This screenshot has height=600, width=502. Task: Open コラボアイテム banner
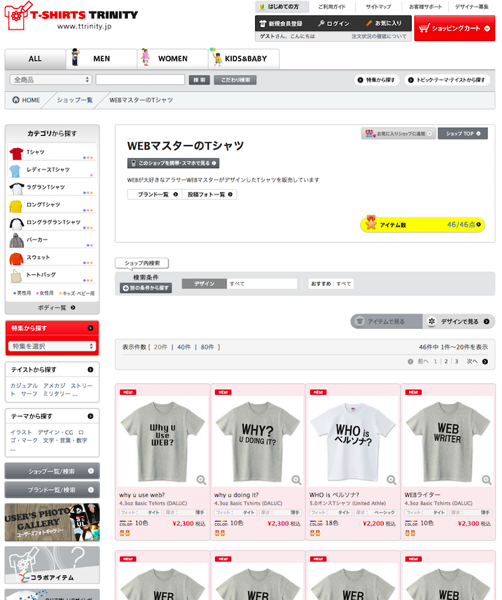tap(52, 565)
